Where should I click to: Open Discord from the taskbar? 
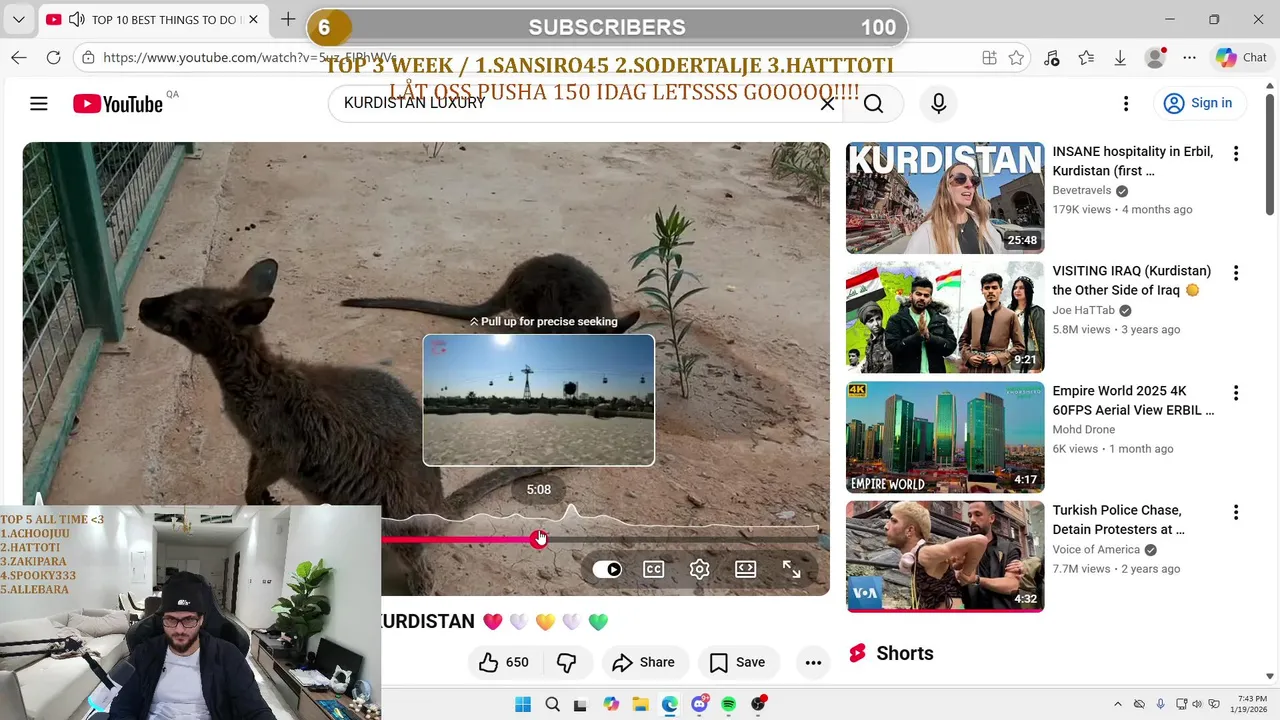pyautogui.click(x=699, y=704)
